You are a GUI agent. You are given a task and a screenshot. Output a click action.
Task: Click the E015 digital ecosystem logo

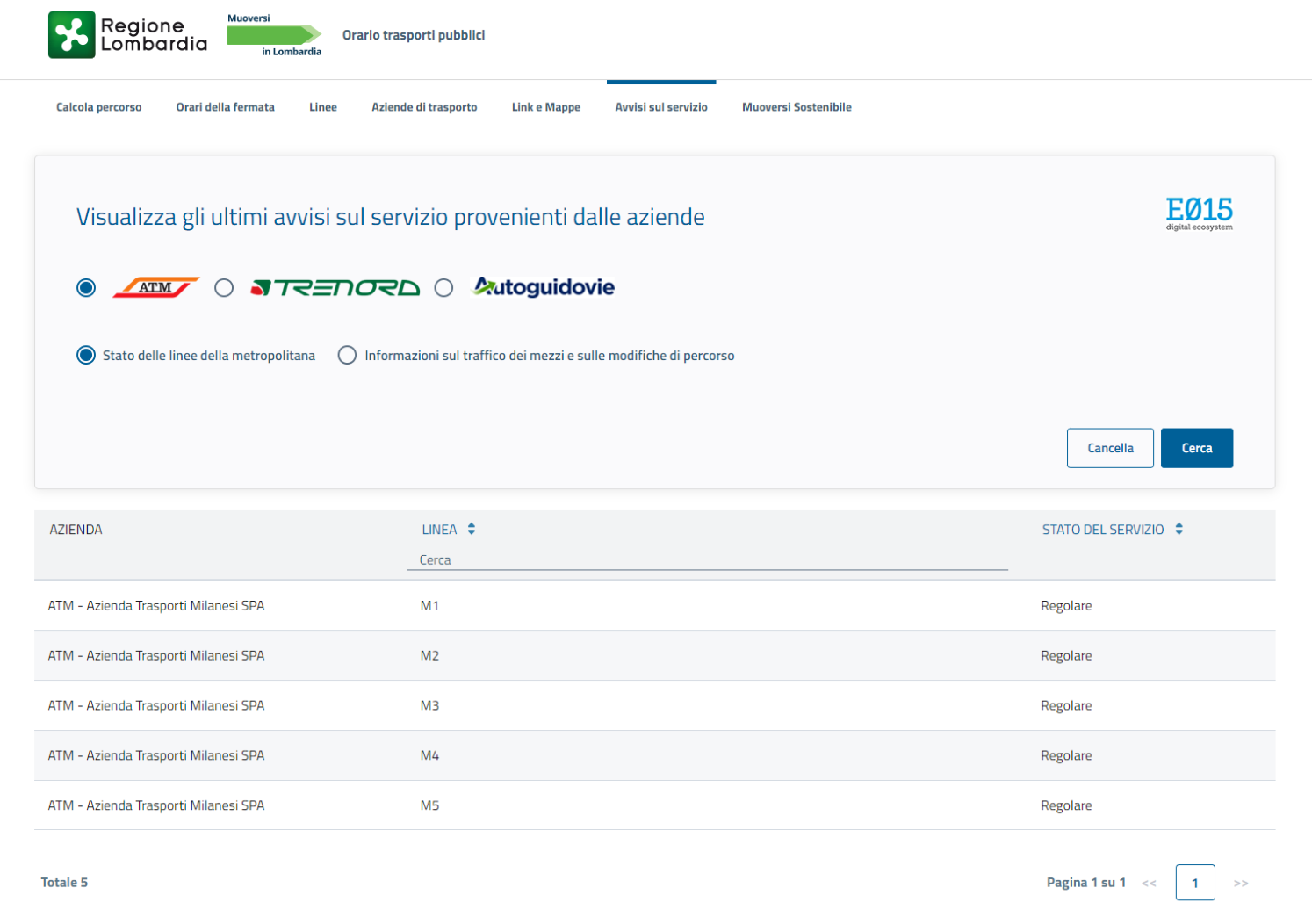(x=1199, y=213)
